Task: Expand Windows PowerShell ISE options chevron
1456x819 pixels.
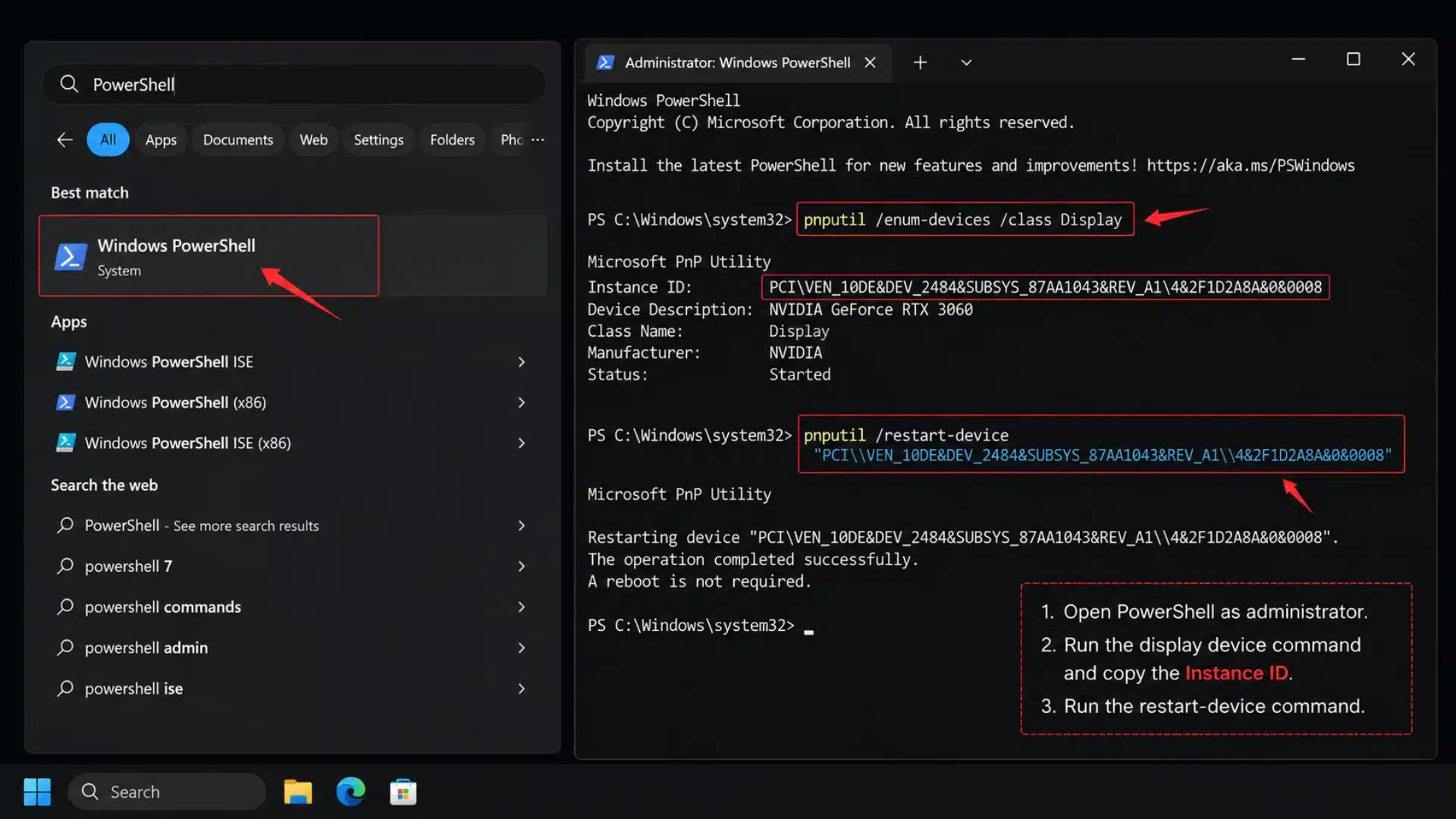Action: tap(522, 362)
